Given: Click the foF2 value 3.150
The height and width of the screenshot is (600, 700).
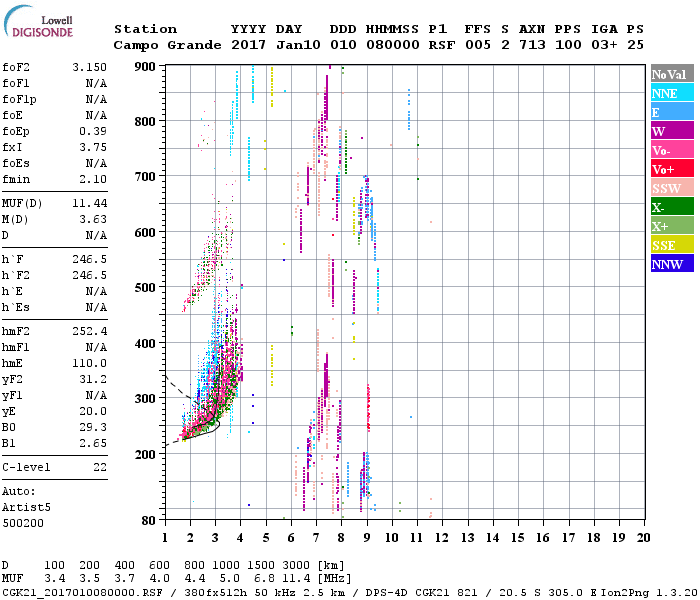Looking at the screenshot, I should (89, 67).
